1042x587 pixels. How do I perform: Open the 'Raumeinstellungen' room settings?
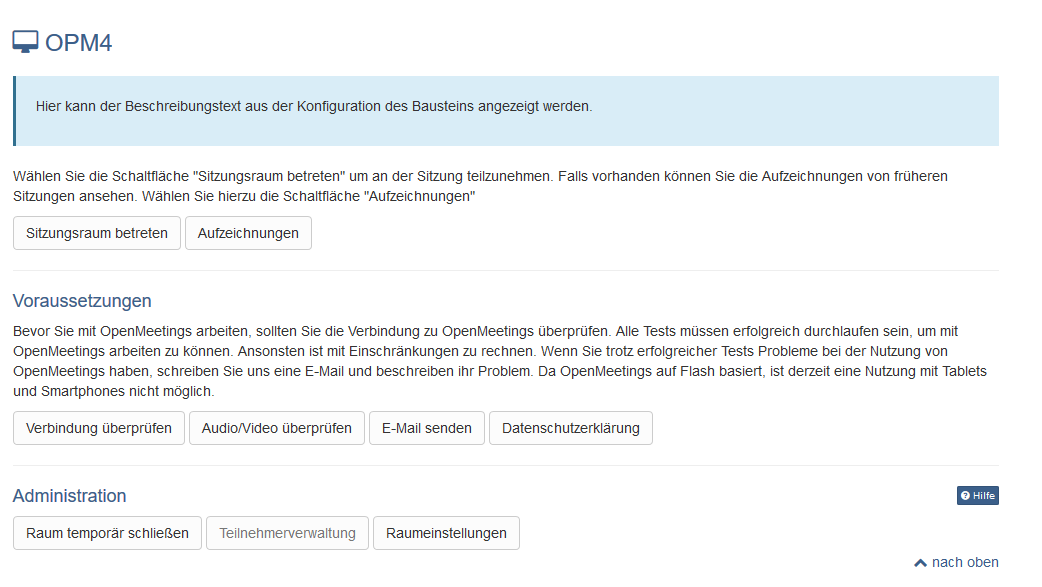445,533
